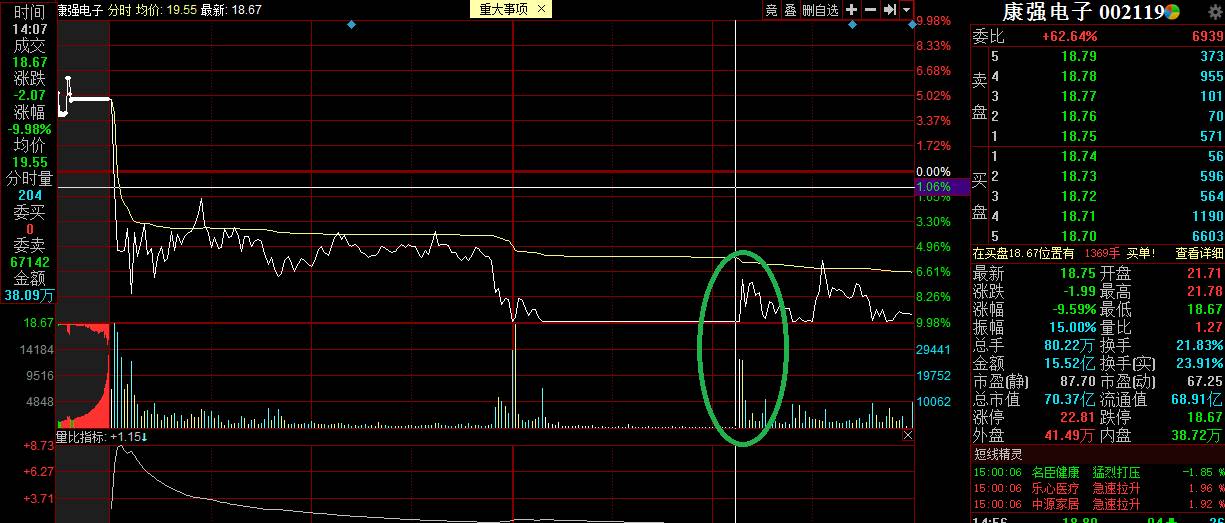1225x523 pixels.
Task: Click the blue diamond marker near toolbar
Action: click(852, 24)
